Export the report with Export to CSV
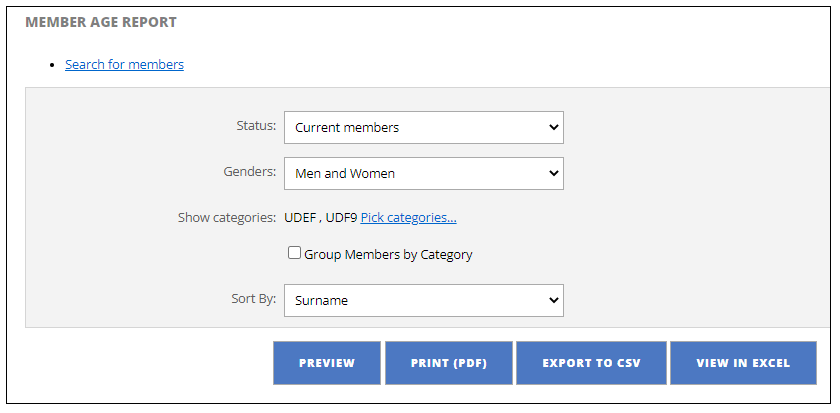 click(x=591, y=363)
